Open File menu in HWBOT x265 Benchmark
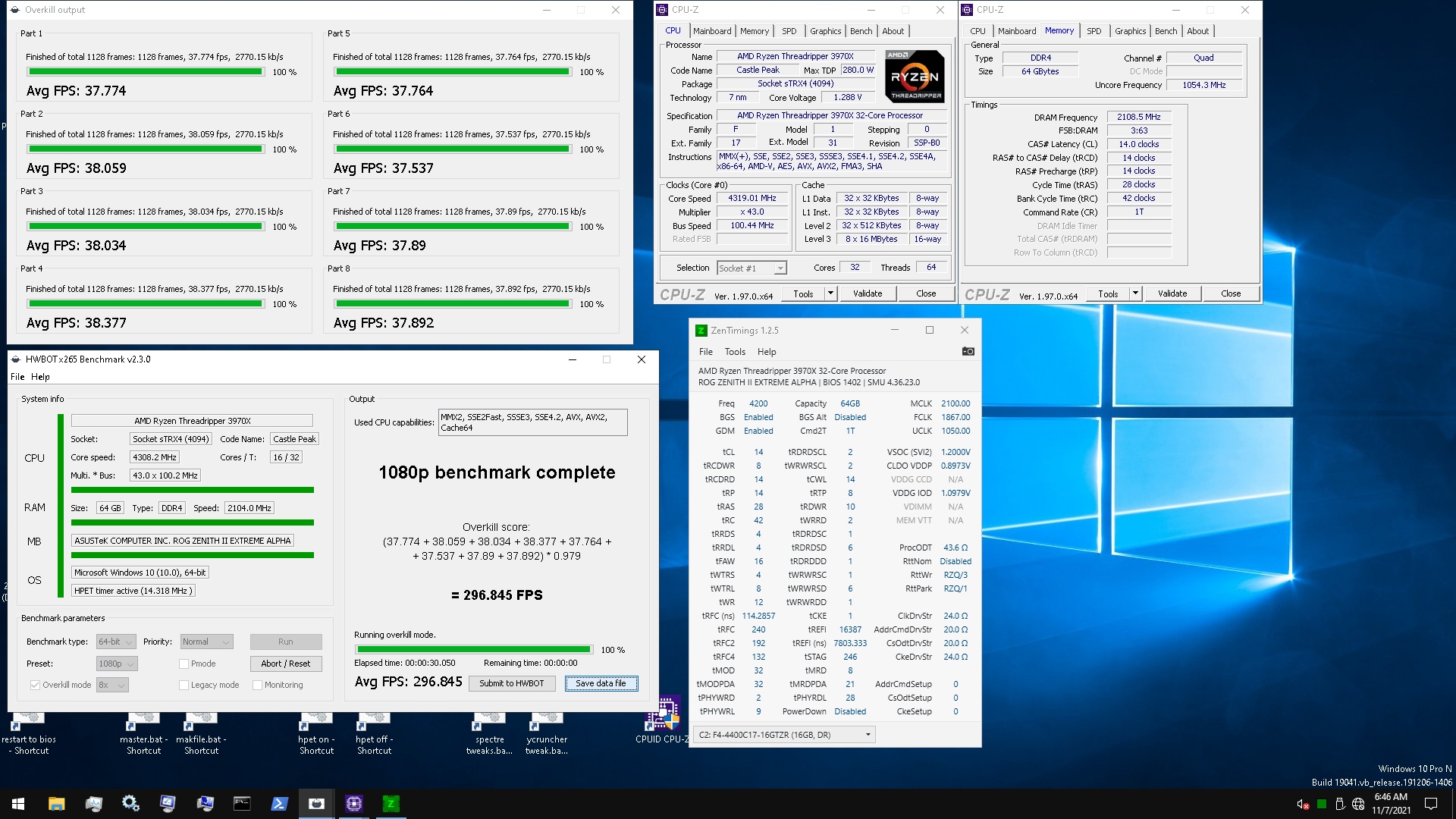 pos(17,377)
